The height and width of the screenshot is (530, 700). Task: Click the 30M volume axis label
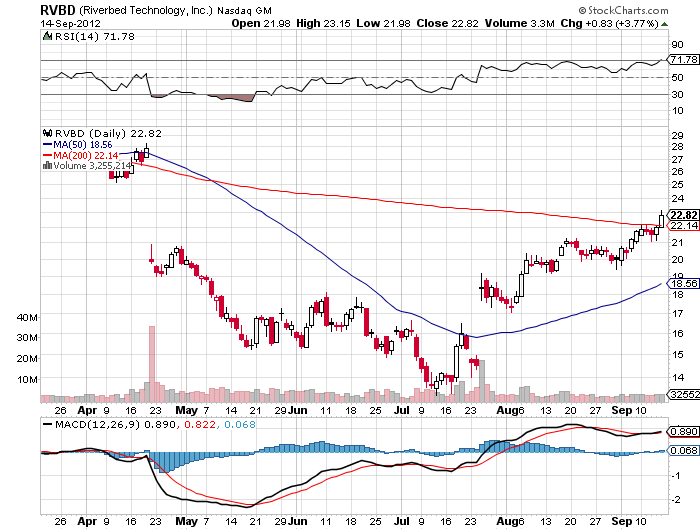coord(27,338)
